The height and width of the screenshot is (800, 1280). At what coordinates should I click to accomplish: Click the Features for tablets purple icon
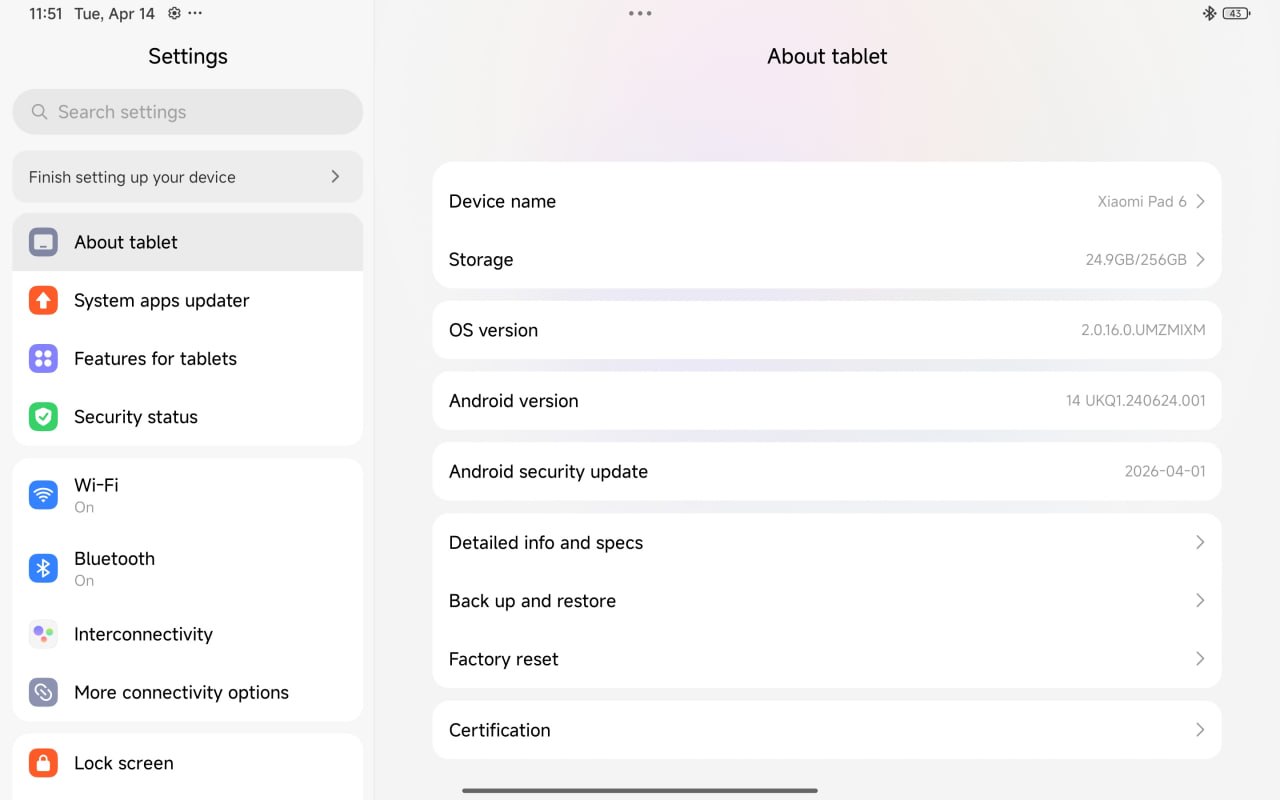[x=43, y=358]
